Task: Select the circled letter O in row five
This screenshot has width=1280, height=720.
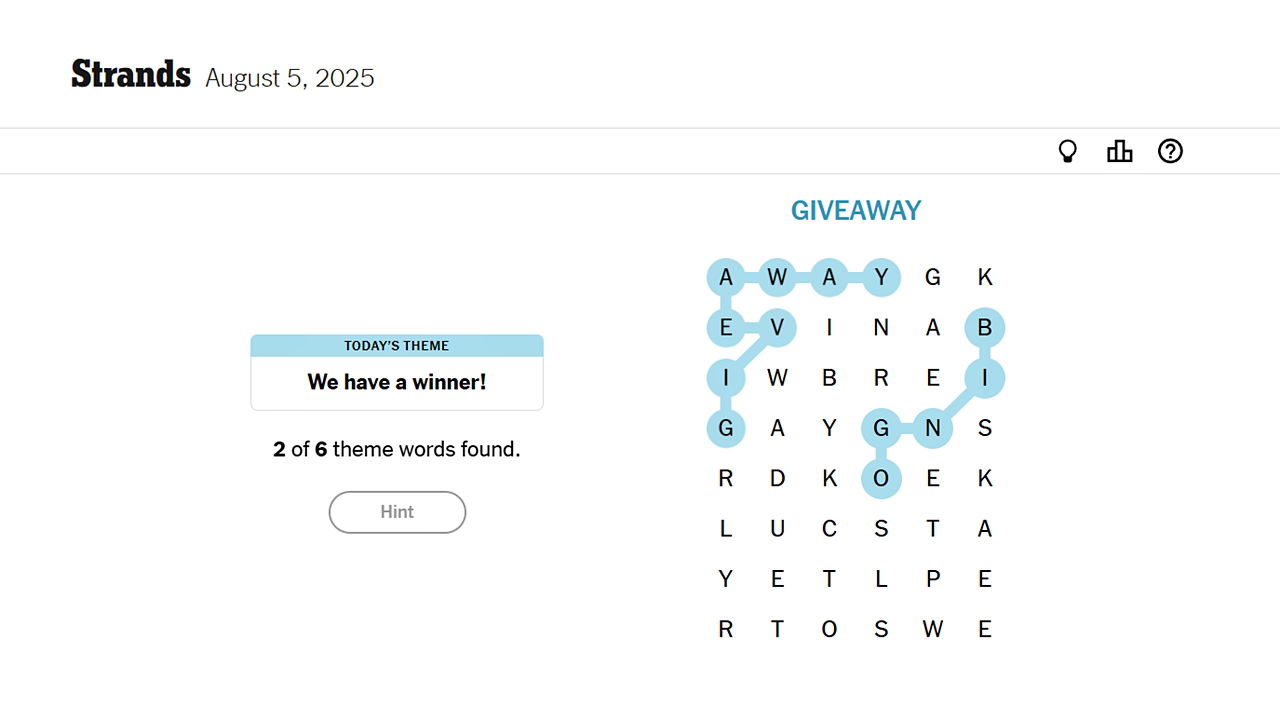Action: (x=882, y=478)
